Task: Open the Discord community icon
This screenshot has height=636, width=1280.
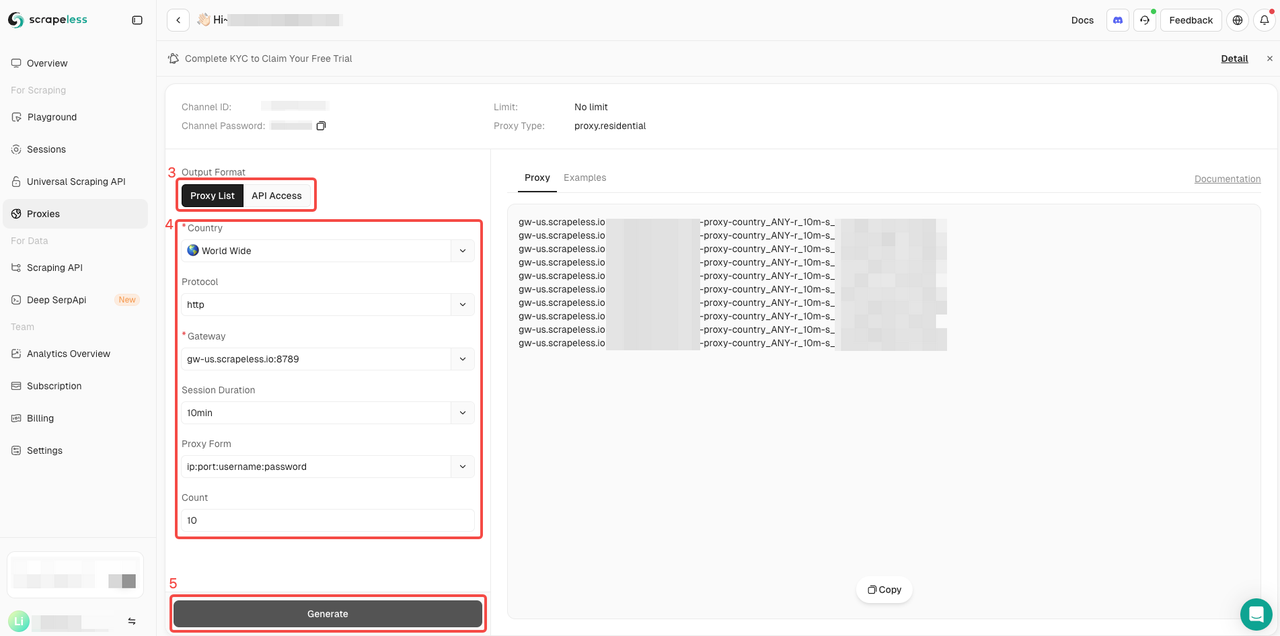Action: (1117, 20)
